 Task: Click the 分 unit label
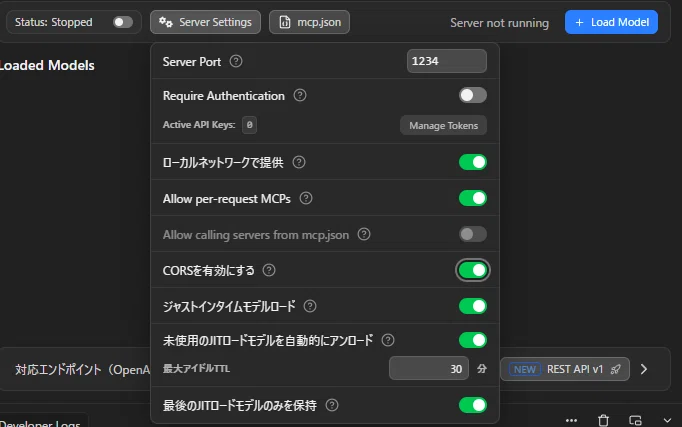coord(481,369)
